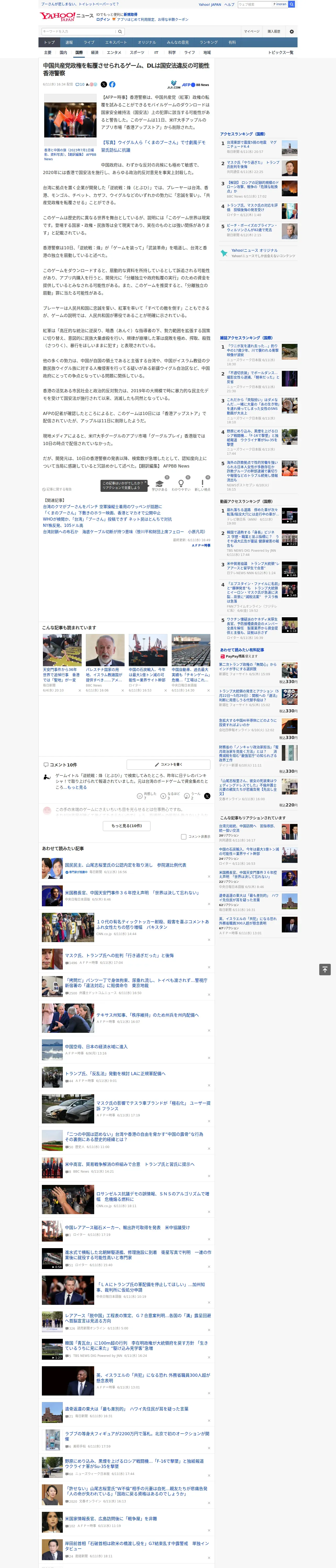Share article on X icon
The width and height of the screenshot is (336, 1568).
coord(104,85)
